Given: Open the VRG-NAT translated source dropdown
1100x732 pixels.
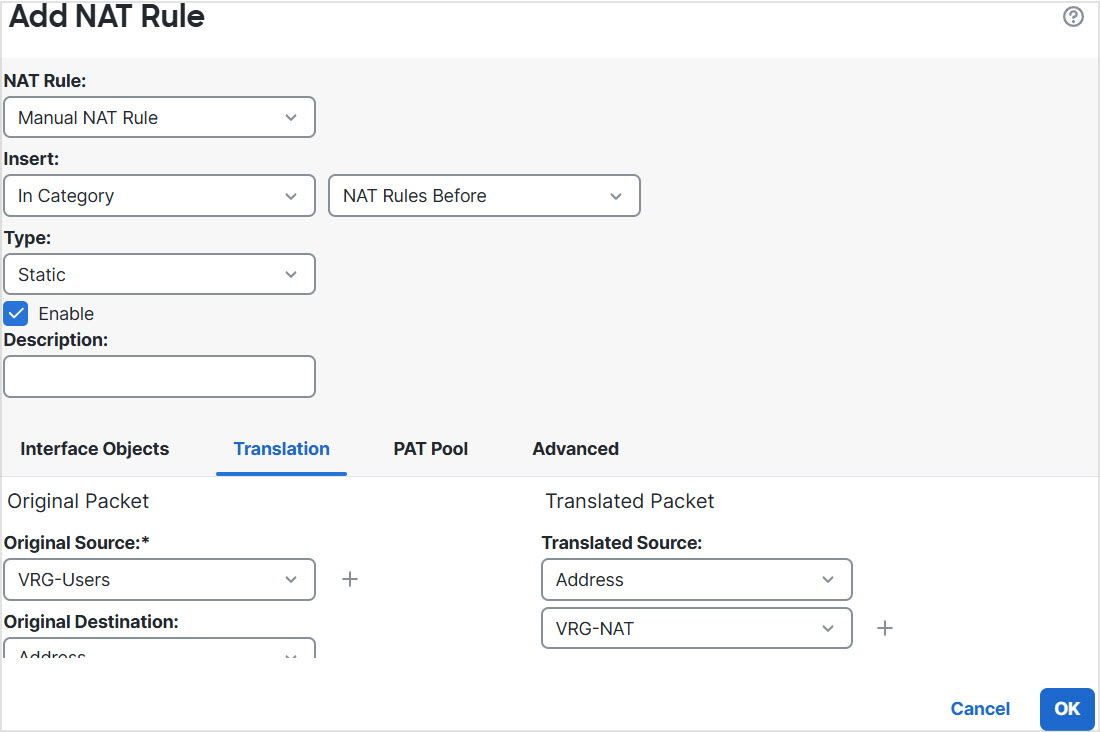Looking at the screenshot, I should coord(696,628).
